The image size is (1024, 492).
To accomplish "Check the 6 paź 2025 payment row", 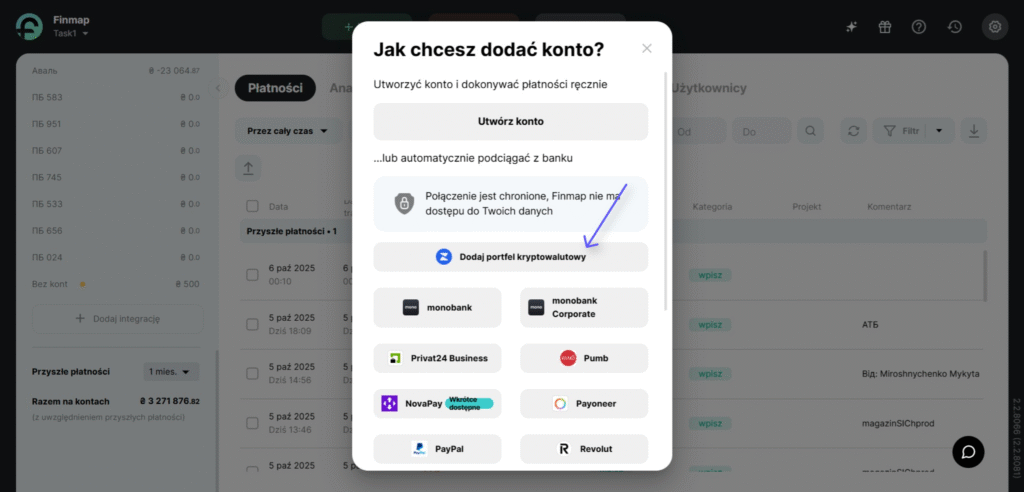I will pos(252,274).
